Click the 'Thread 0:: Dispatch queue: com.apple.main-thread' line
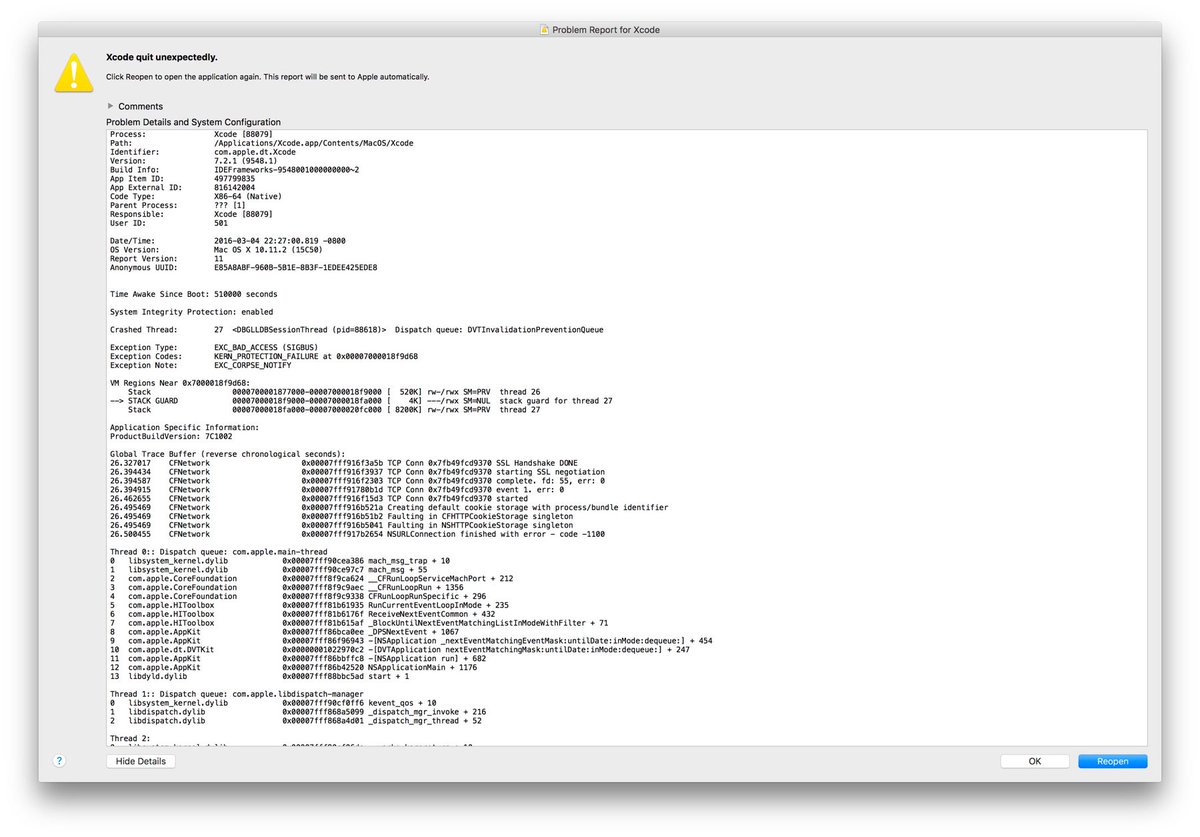Viewport: 1200px width, 837px height. click(218, 552)
